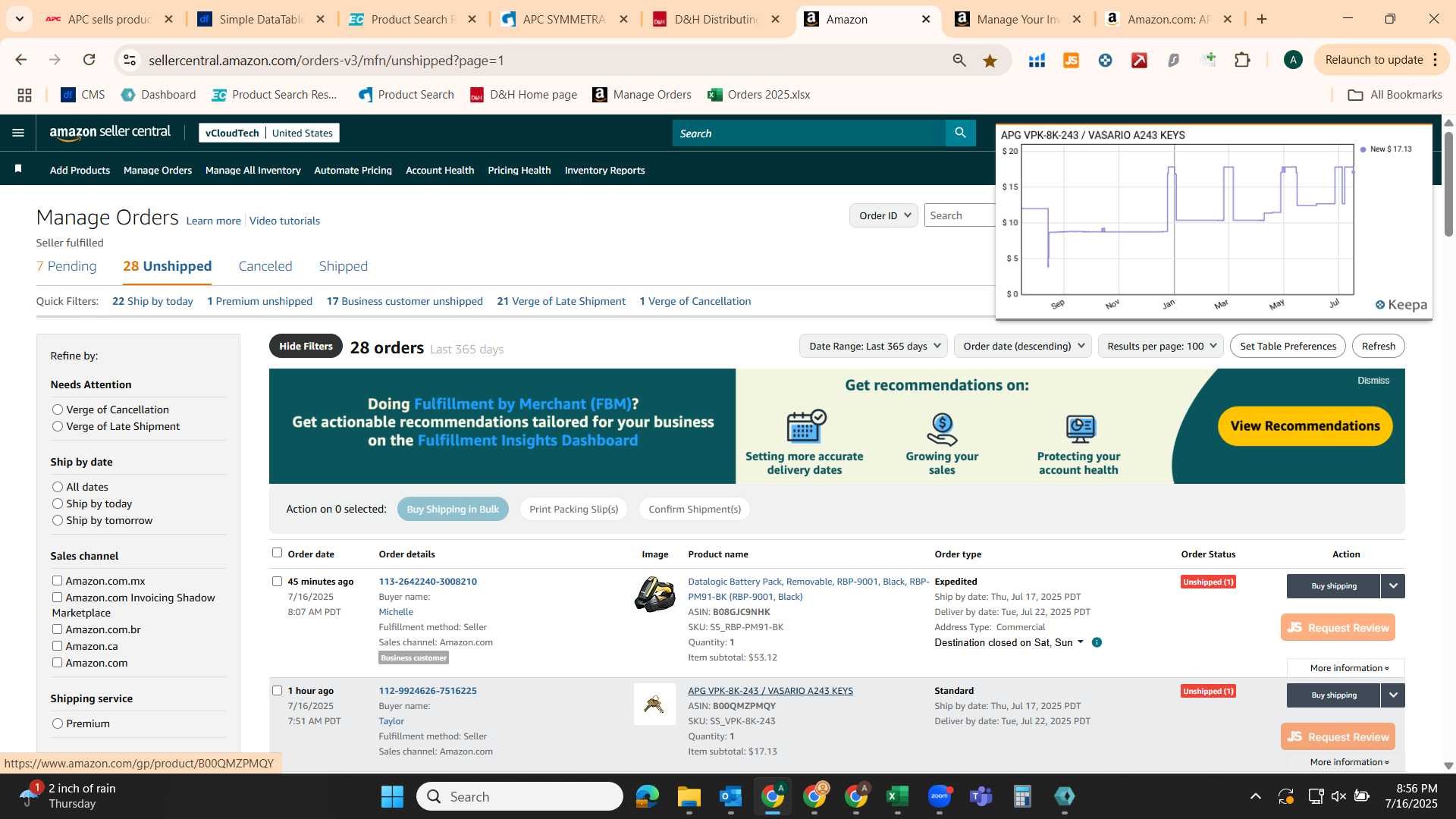Expand More information for the APG VPK order

[1348, 762]
